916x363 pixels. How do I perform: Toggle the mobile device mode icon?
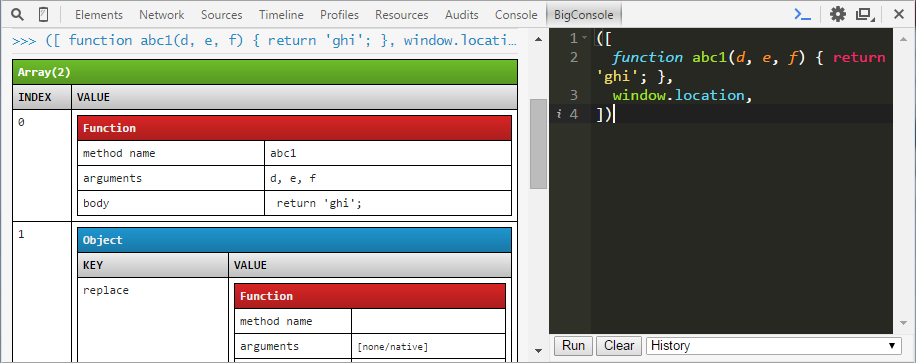click(43, 14)
